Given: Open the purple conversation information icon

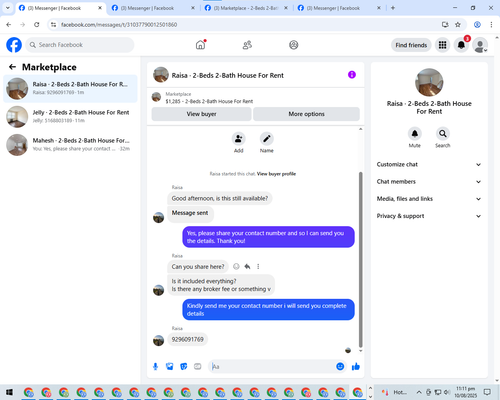Looking at the screenshot, I should (x=352, y=75).
